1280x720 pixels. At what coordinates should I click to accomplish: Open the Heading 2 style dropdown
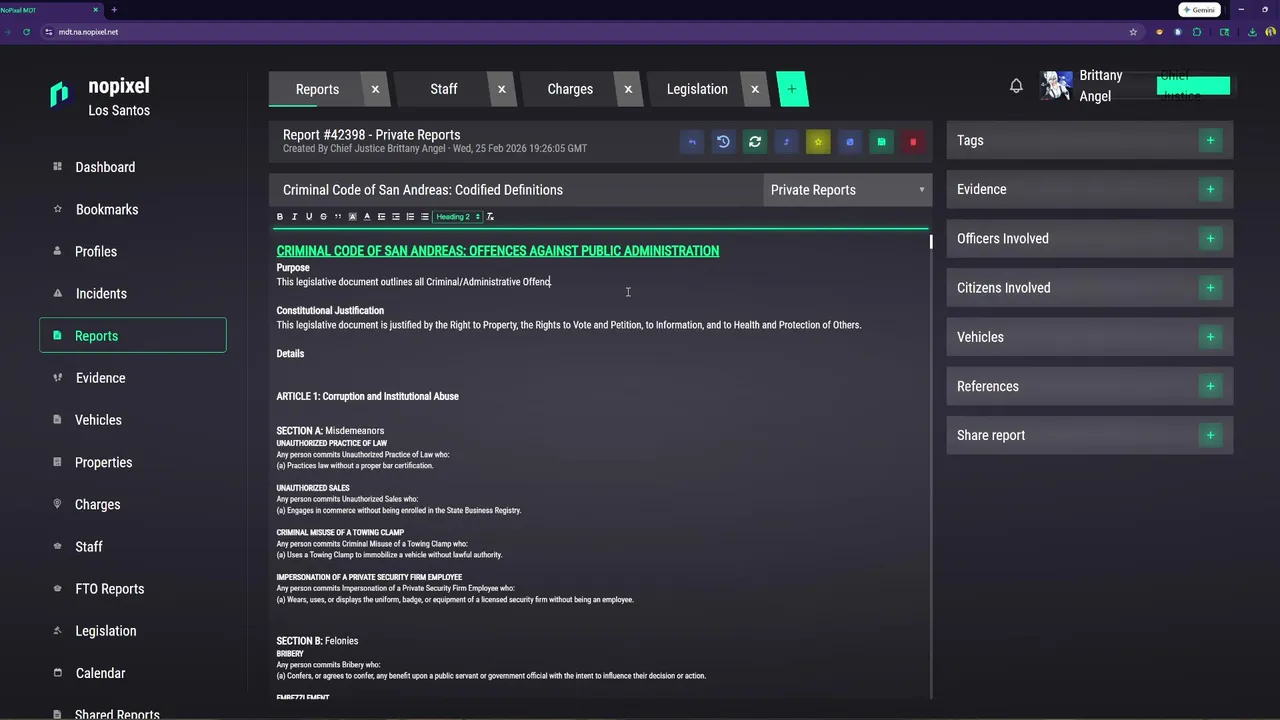458,216
